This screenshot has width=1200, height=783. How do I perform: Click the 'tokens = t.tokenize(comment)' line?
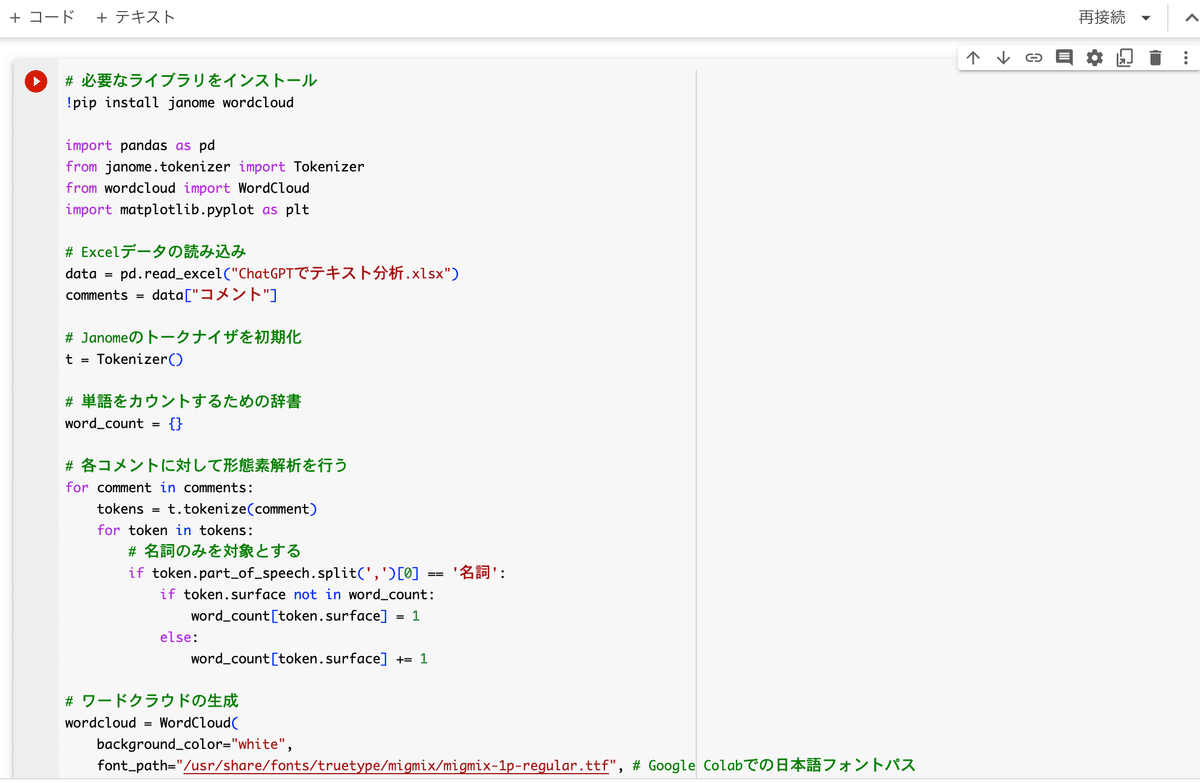tap(207, 509)
